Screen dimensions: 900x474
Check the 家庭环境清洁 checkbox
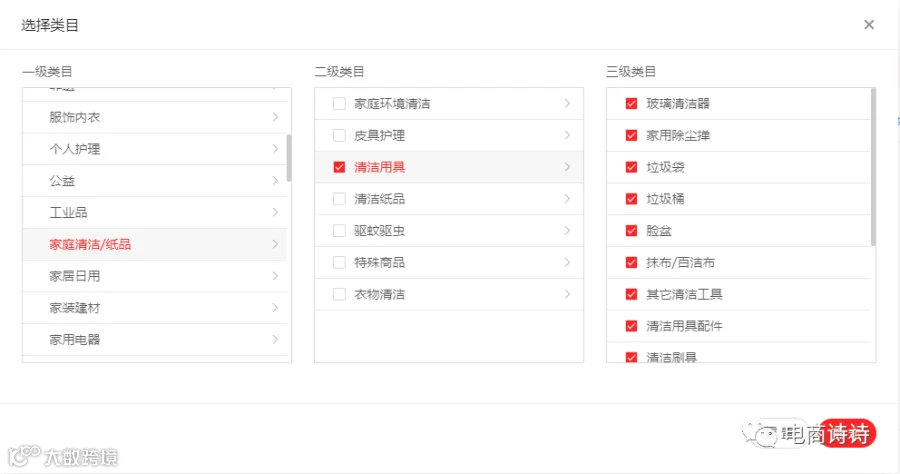coord(339,104)
